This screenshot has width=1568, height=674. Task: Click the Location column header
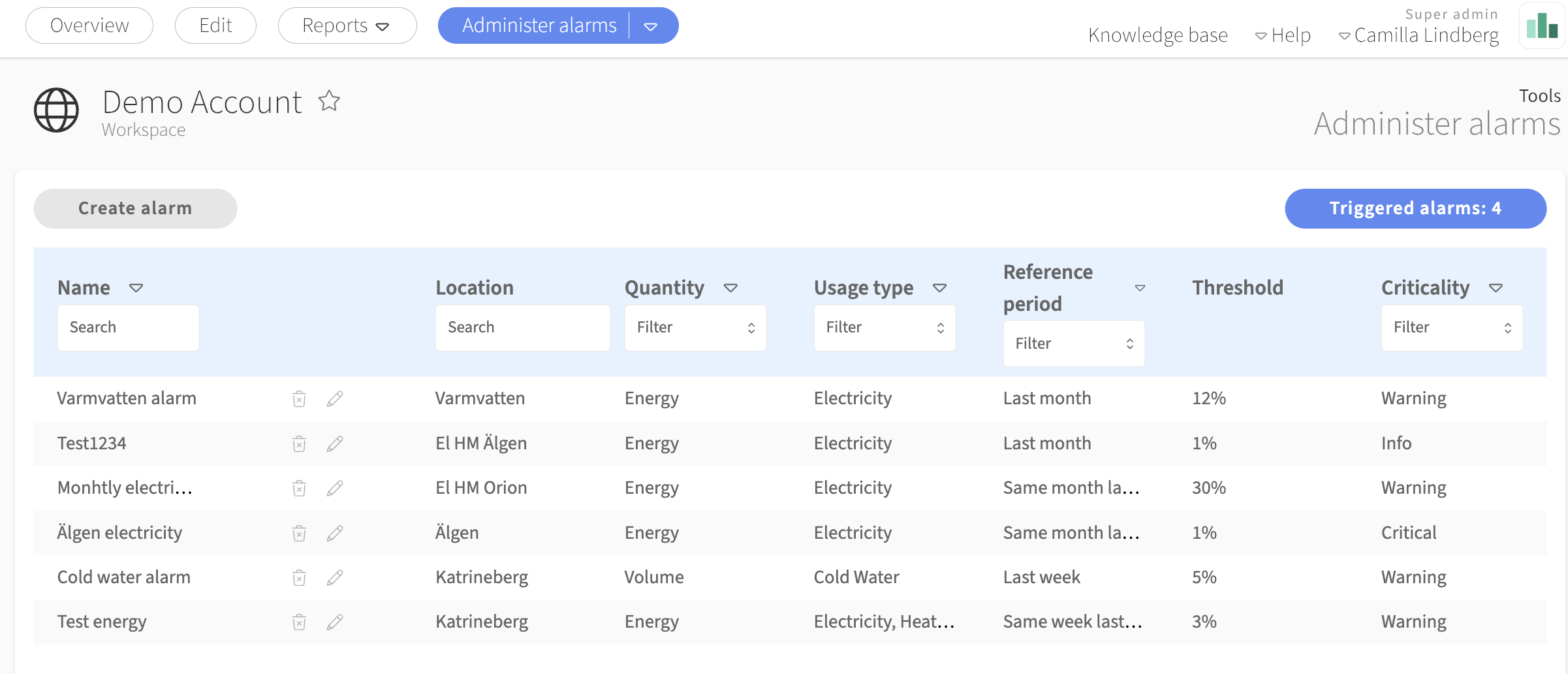coord(475,288)
